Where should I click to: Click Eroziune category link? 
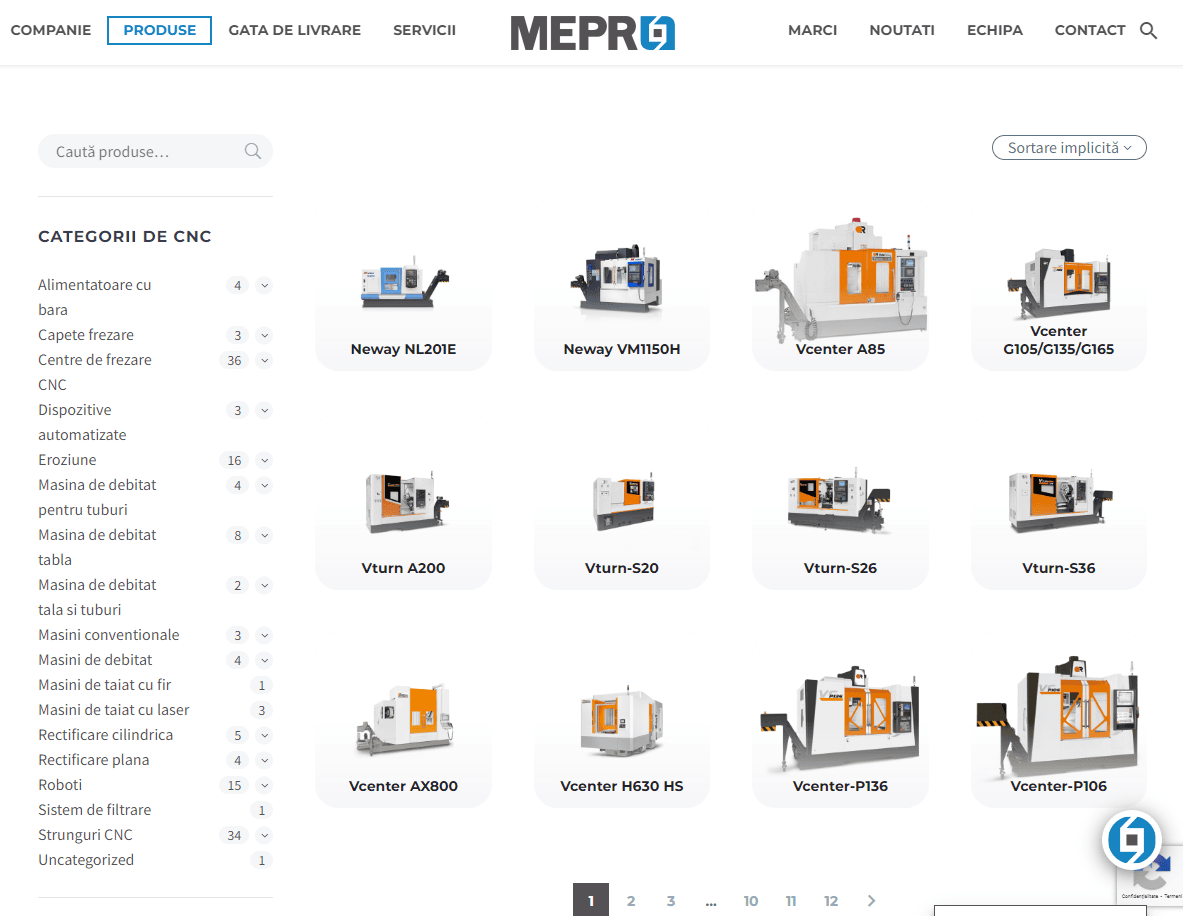[67, 460]
